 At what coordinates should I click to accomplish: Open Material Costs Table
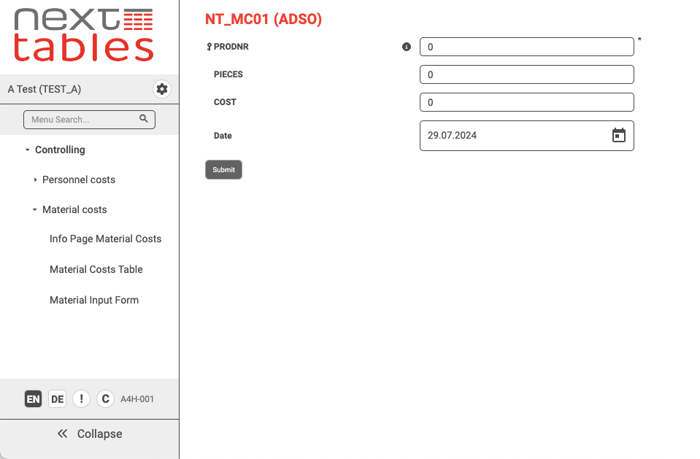[96, 269]
